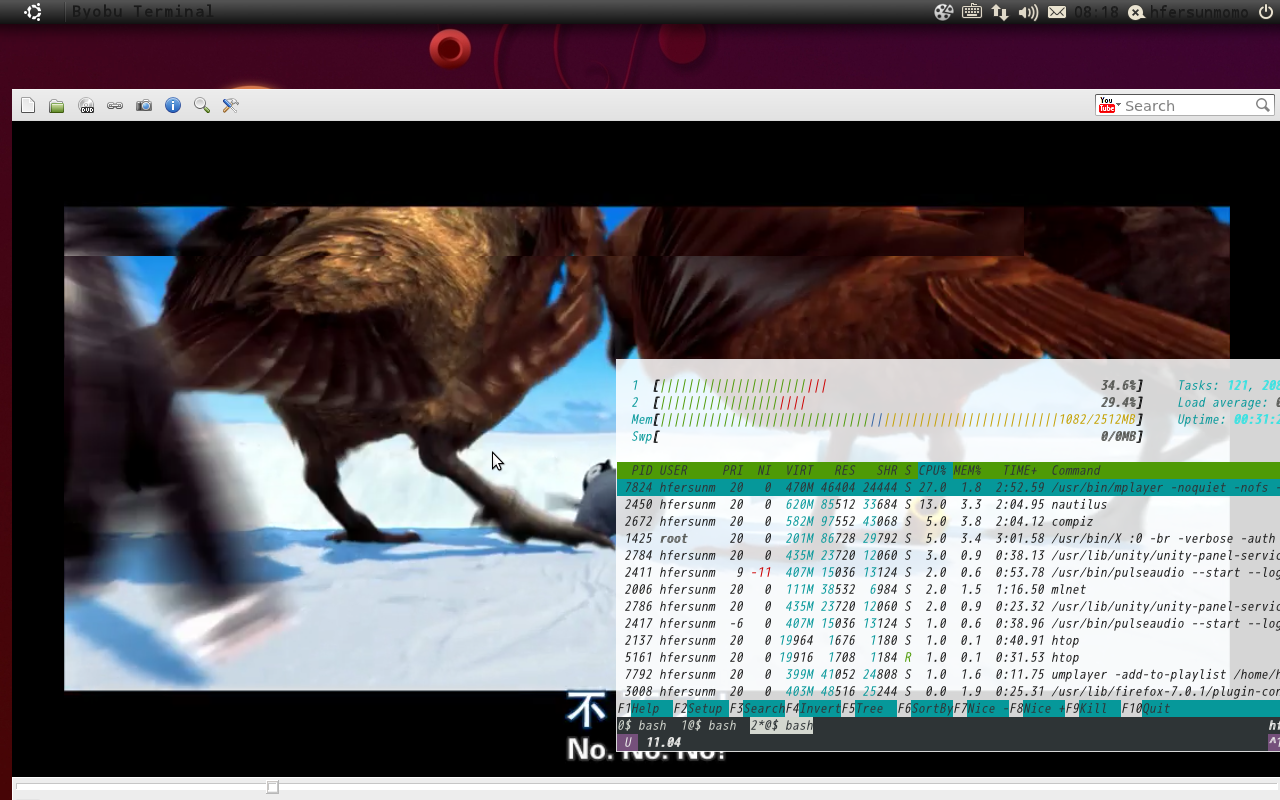
Task: Sort htop by the USER column header
Action: click(x=673, y=470)
